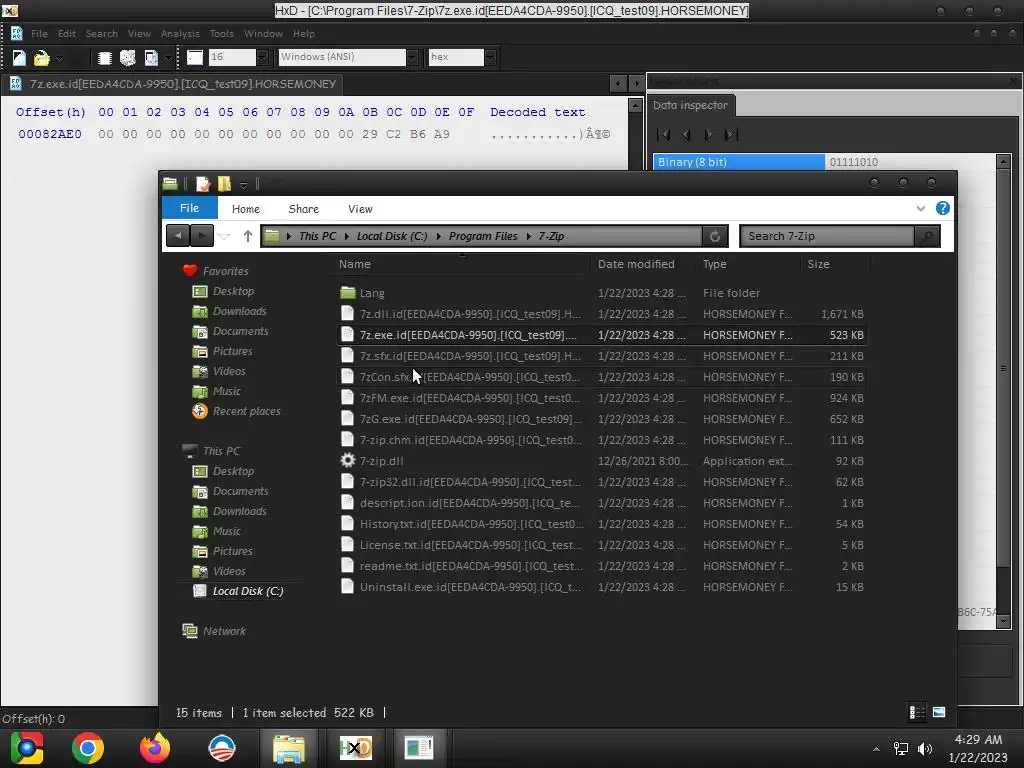This screenshot has width=1024, height=768.
Task: Open the dropdown arrow beside HxD Open icon
Action: (x=59, y=57)
